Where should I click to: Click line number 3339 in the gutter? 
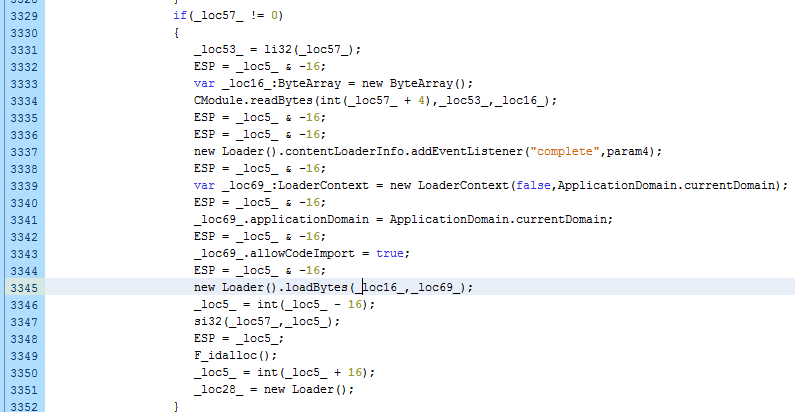pos(19,185)
